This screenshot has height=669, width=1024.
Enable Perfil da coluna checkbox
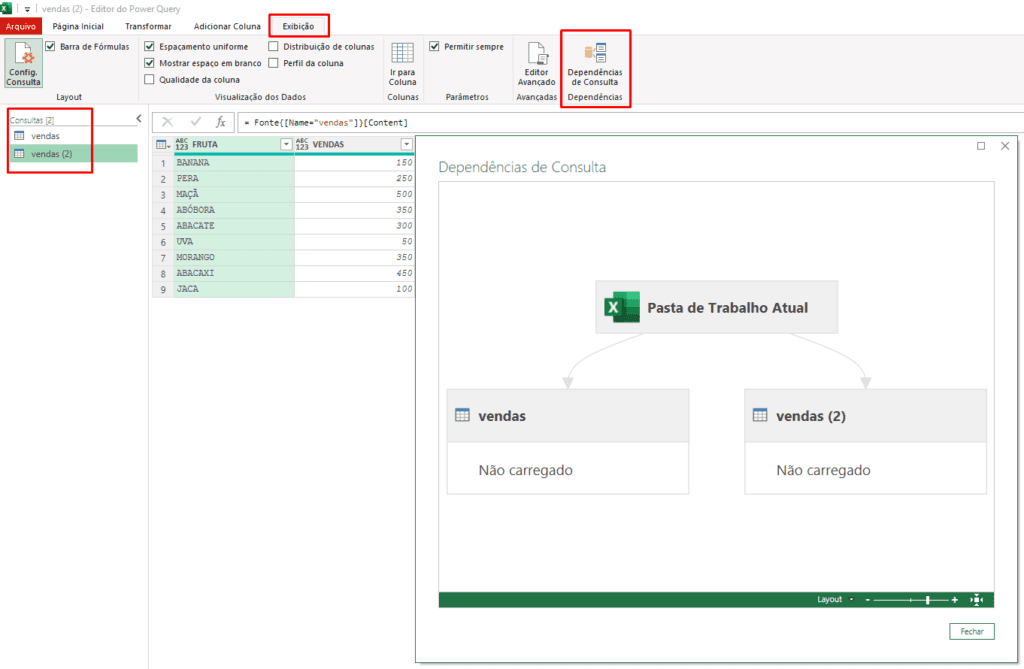274,63
